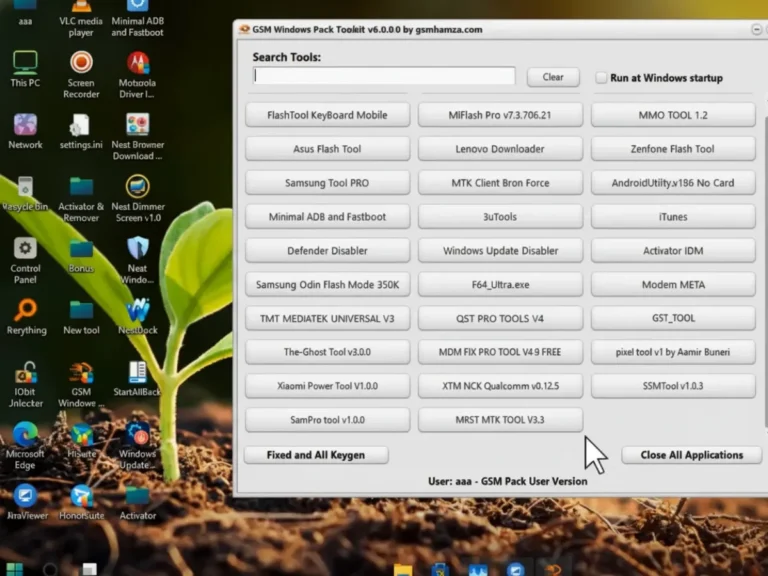Enable Run at Windows startup checkbox

click(602, 78)
